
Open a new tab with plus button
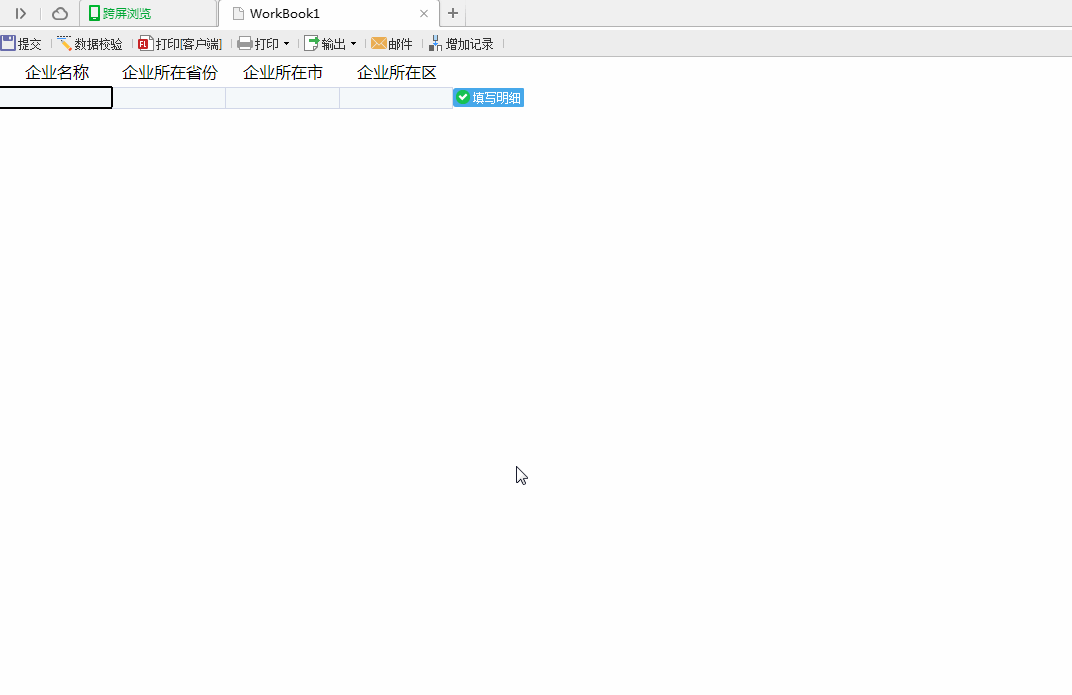tap(453, 13)
